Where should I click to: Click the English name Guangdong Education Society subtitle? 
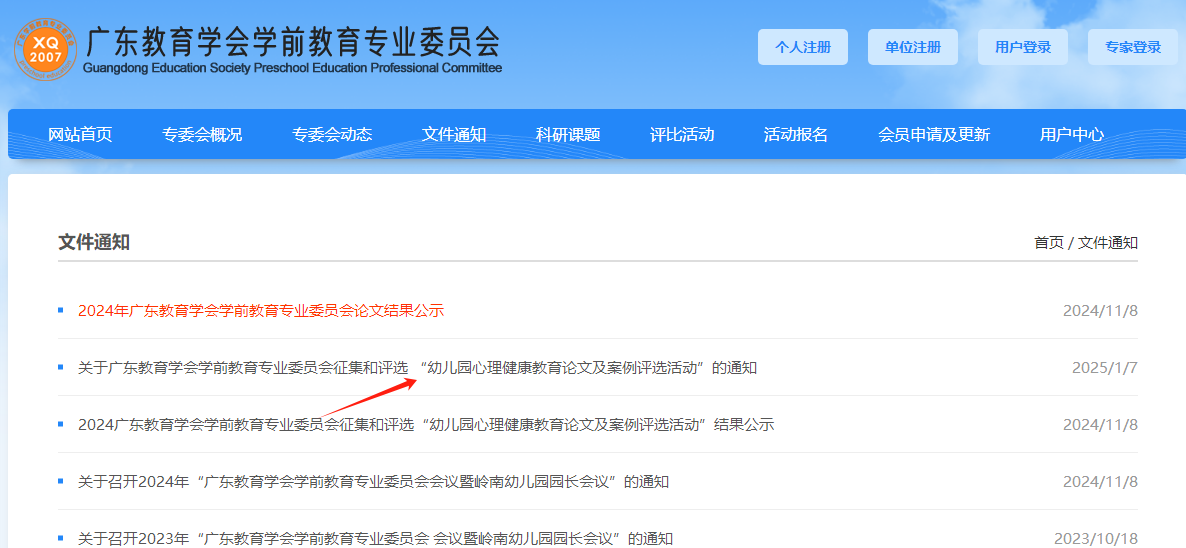click(291, 68)
